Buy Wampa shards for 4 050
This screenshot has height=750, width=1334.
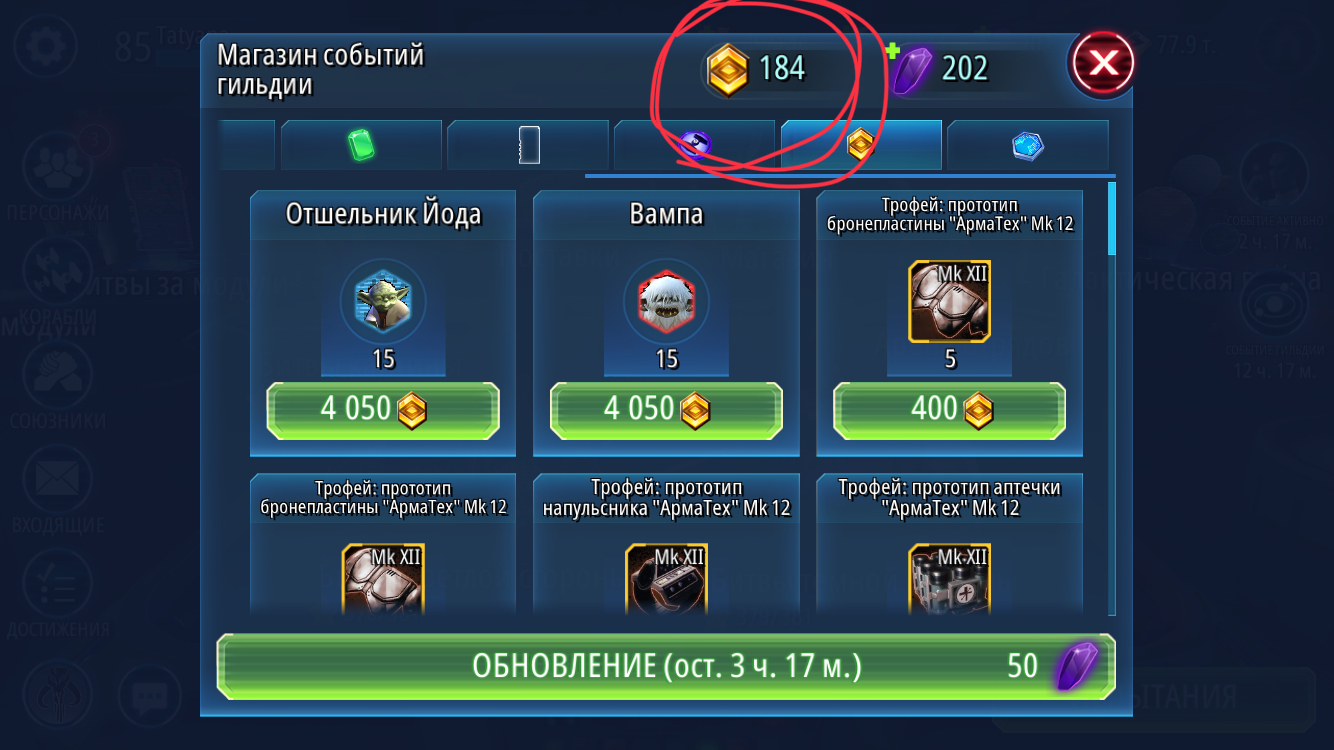[666, 409]
